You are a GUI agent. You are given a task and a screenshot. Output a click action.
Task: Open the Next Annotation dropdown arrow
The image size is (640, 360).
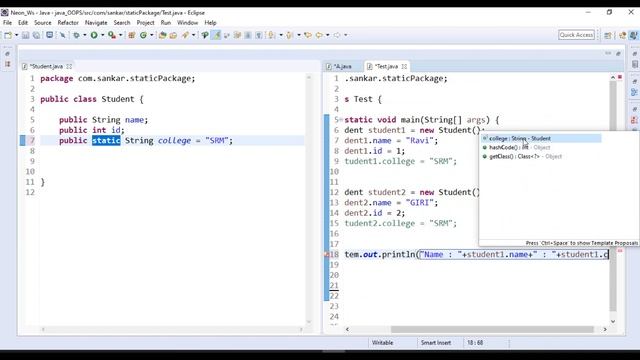pyautogui.click(x=281, y=35)
